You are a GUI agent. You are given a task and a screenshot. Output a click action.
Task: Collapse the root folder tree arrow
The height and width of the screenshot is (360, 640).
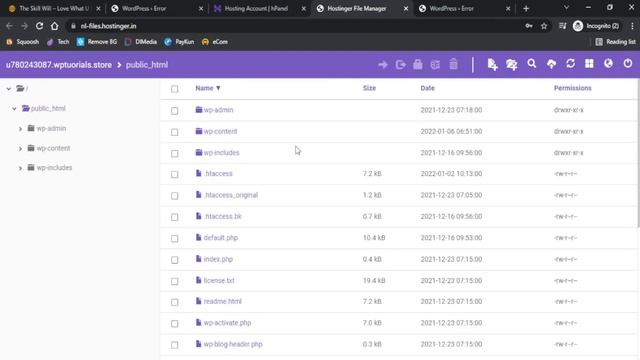coord(9,89)
